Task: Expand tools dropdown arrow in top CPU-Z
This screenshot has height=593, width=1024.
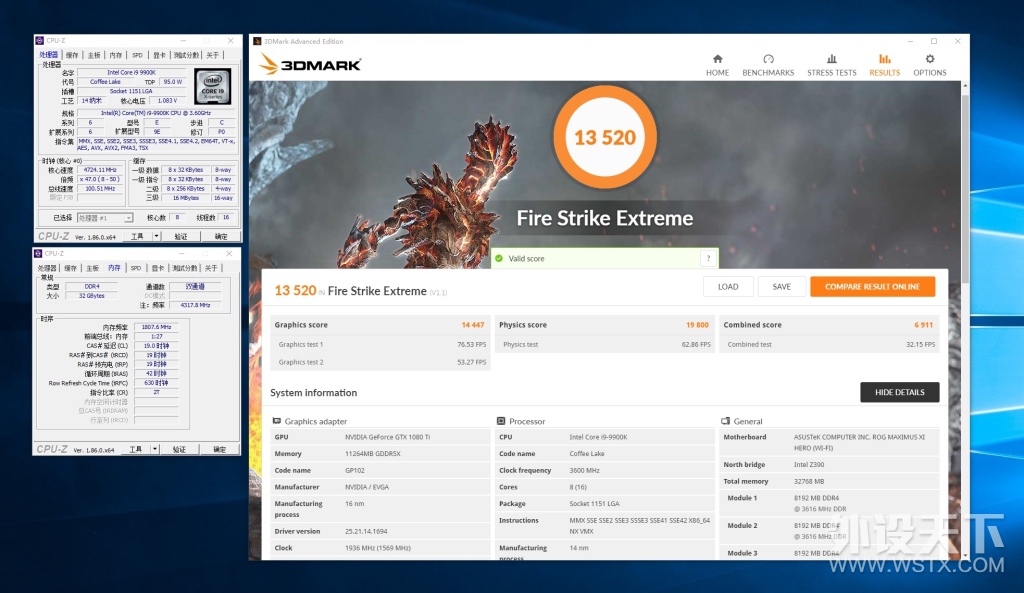Action: (156, 236)
